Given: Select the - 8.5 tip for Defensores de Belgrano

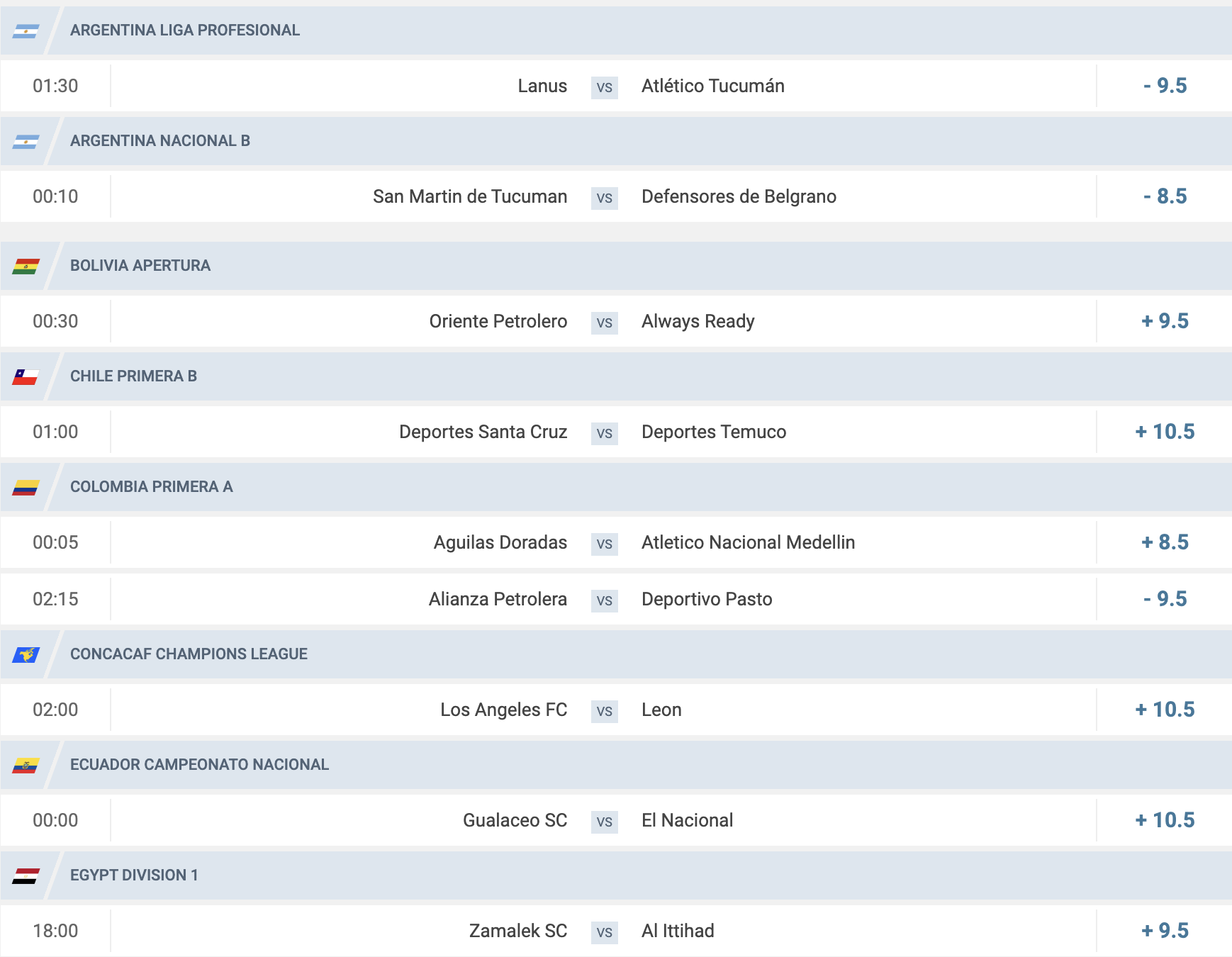Looking at the screenshot, I should [1165, 196].
